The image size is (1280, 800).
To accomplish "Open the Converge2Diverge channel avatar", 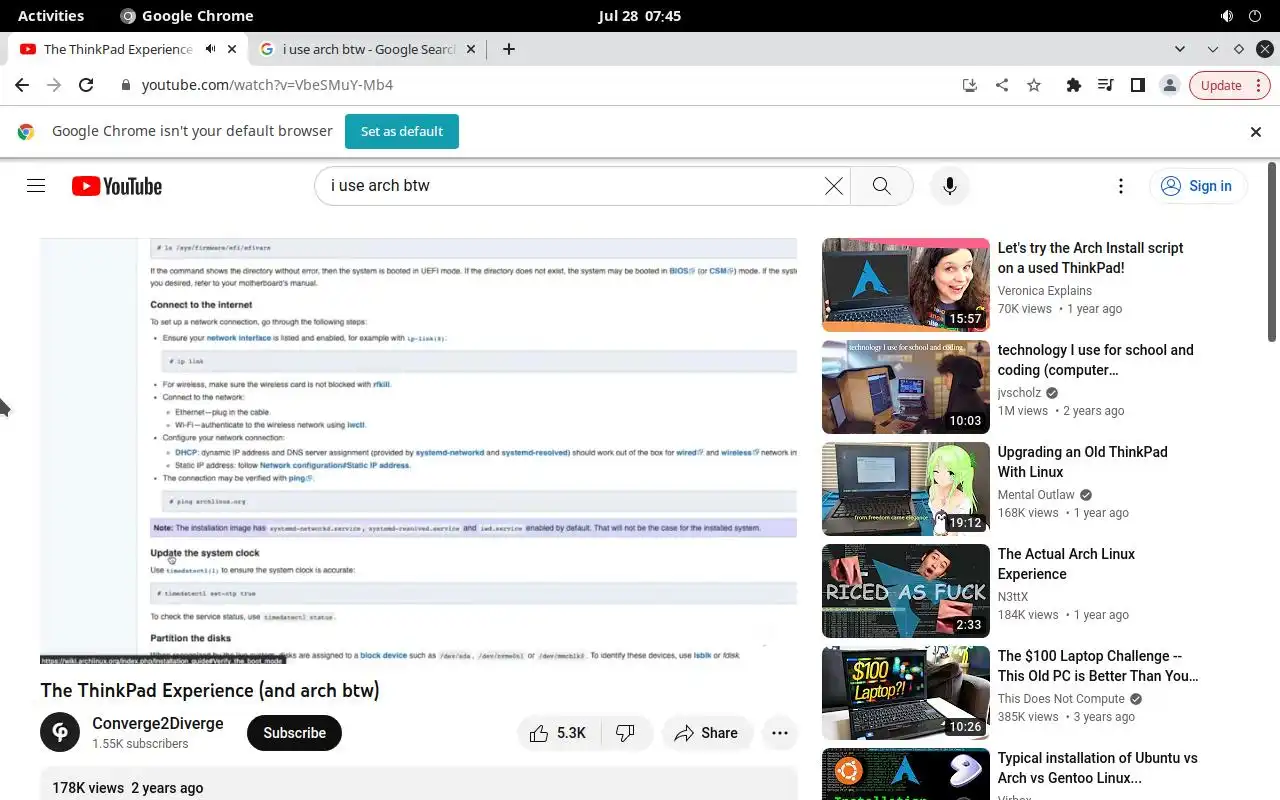I will click(60, 733).
